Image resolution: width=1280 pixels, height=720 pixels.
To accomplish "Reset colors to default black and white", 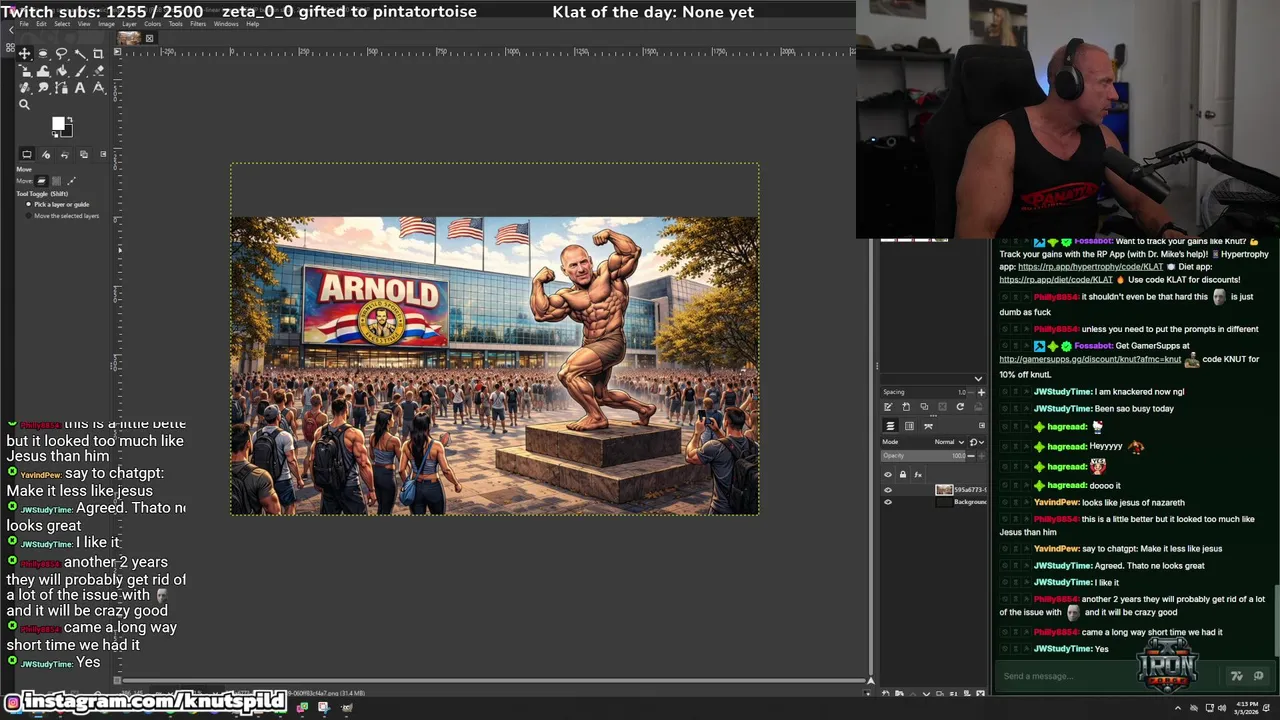I will click(55, 135).
